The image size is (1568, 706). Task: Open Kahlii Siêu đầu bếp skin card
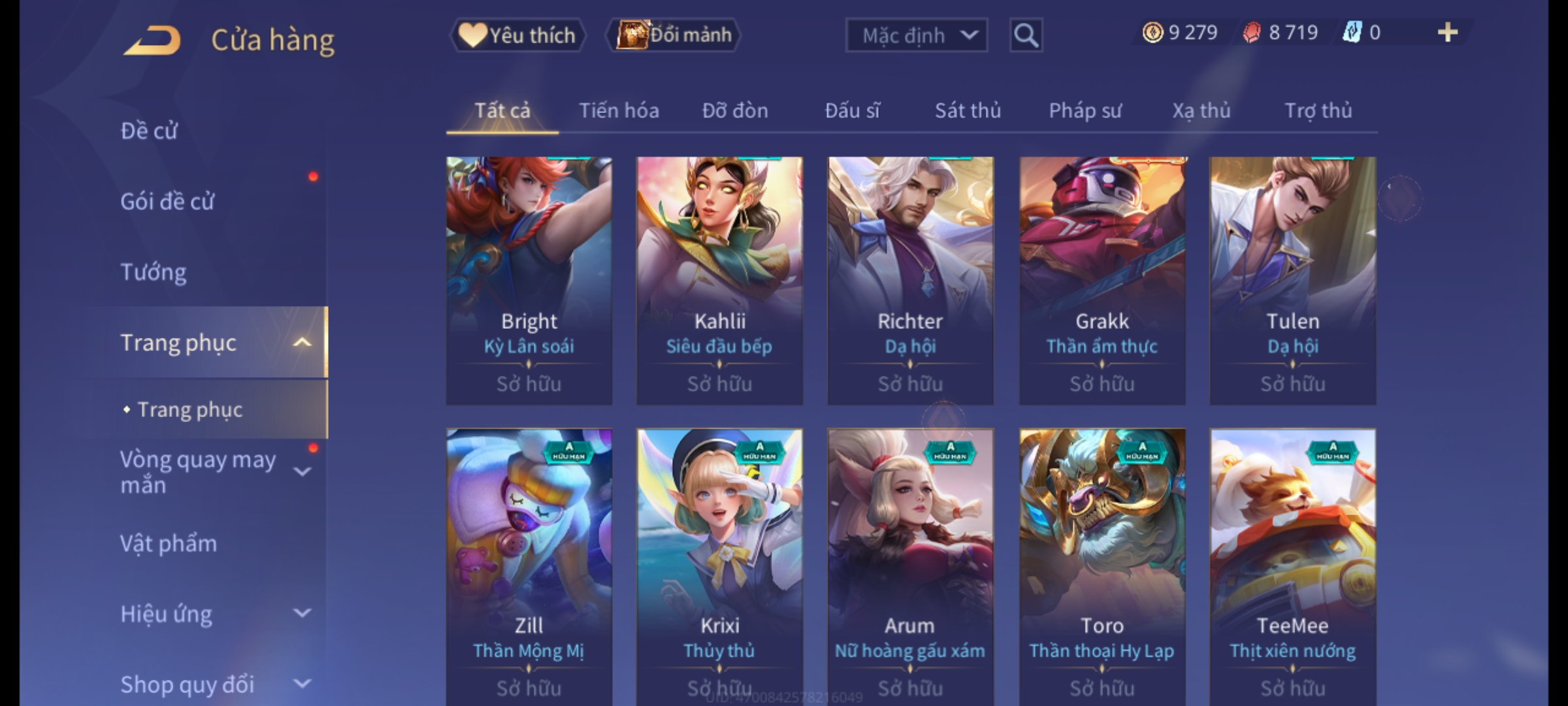(720, 280)
